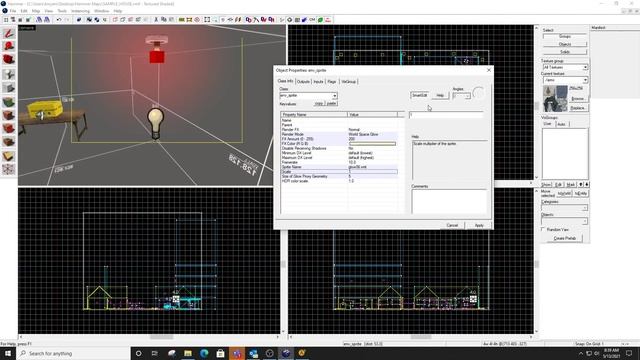Open the Class dropdown in Object Properties
Screen dimensions: 640x360
(x=334, y=96)
